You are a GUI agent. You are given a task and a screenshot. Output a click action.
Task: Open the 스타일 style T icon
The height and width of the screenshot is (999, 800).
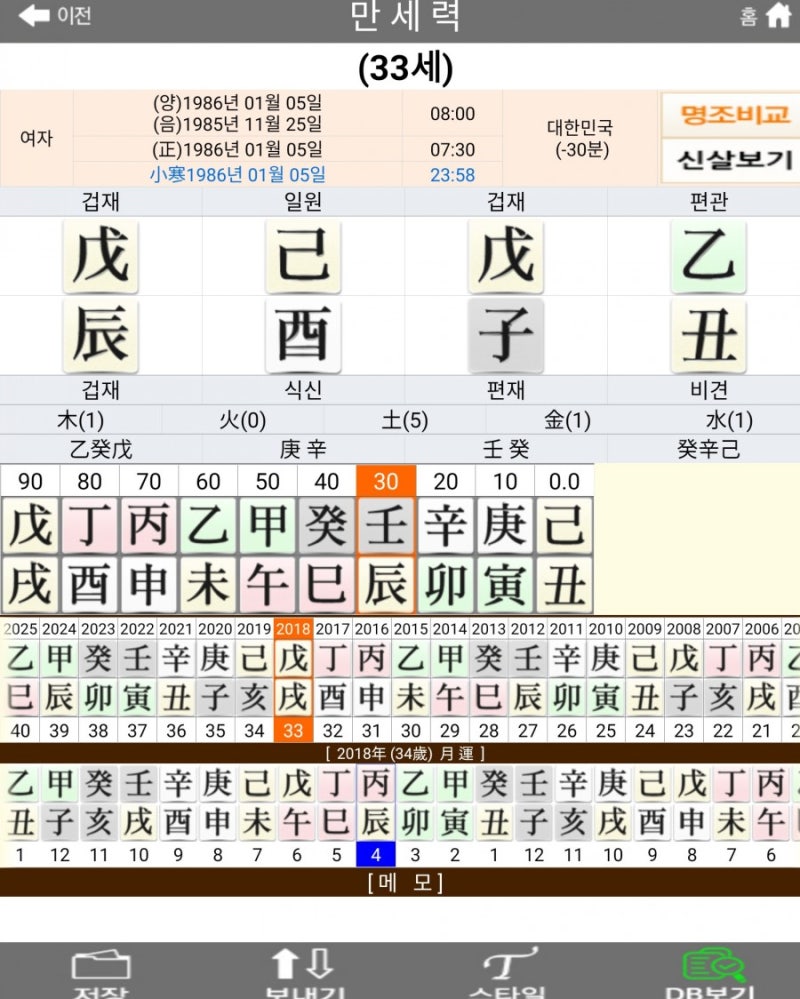[x=508, y=963]
